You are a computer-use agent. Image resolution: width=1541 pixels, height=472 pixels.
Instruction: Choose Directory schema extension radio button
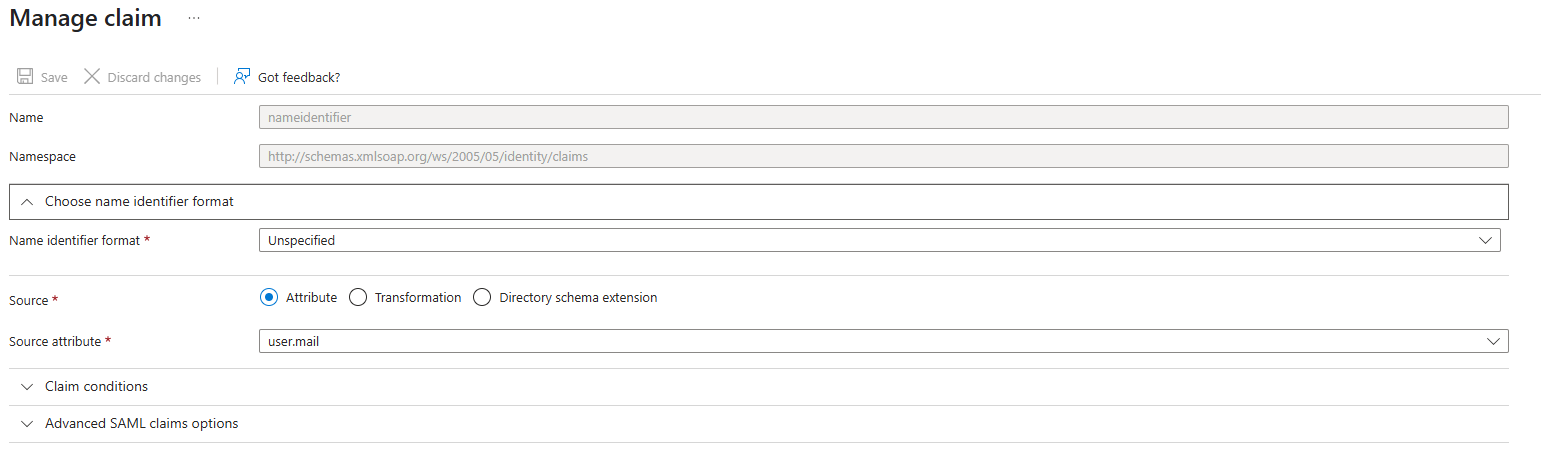pos(482,297)
